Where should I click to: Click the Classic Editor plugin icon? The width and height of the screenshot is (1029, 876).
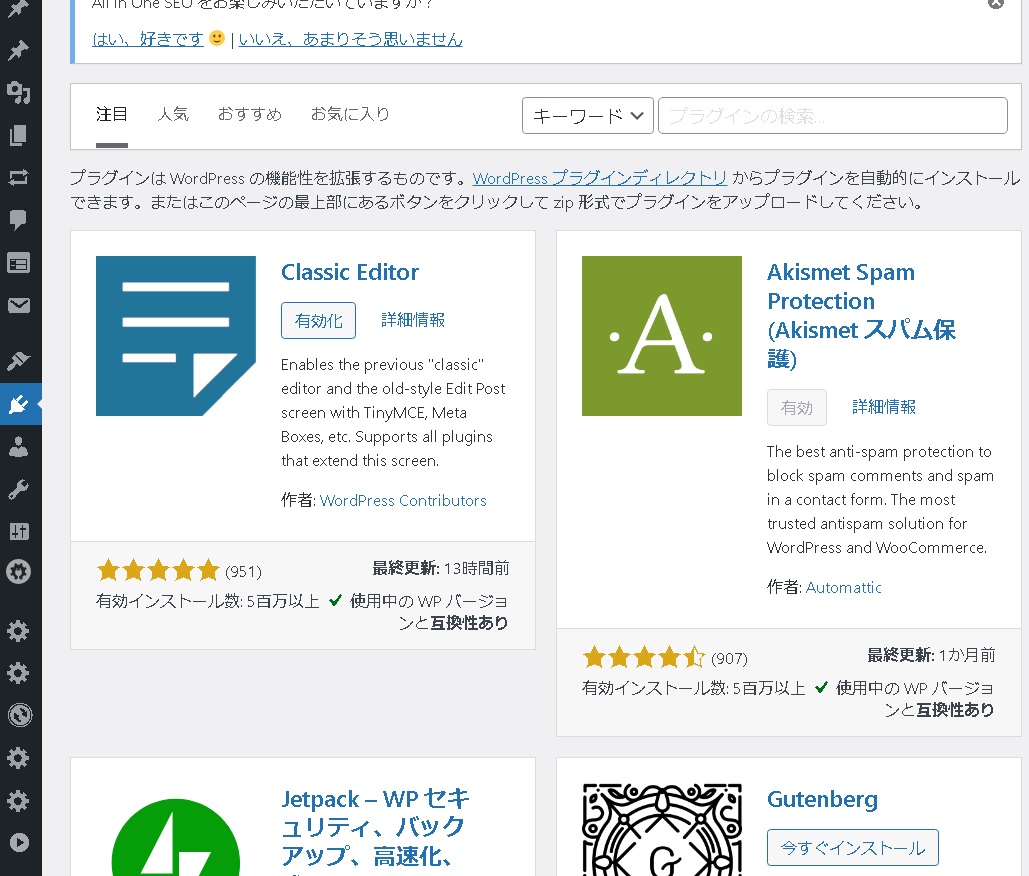[176, 336]
